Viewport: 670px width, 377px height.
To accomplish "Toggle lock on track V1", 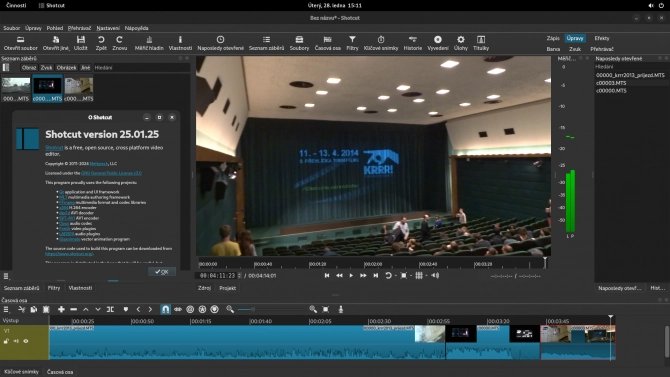I will tap(6, 341).
